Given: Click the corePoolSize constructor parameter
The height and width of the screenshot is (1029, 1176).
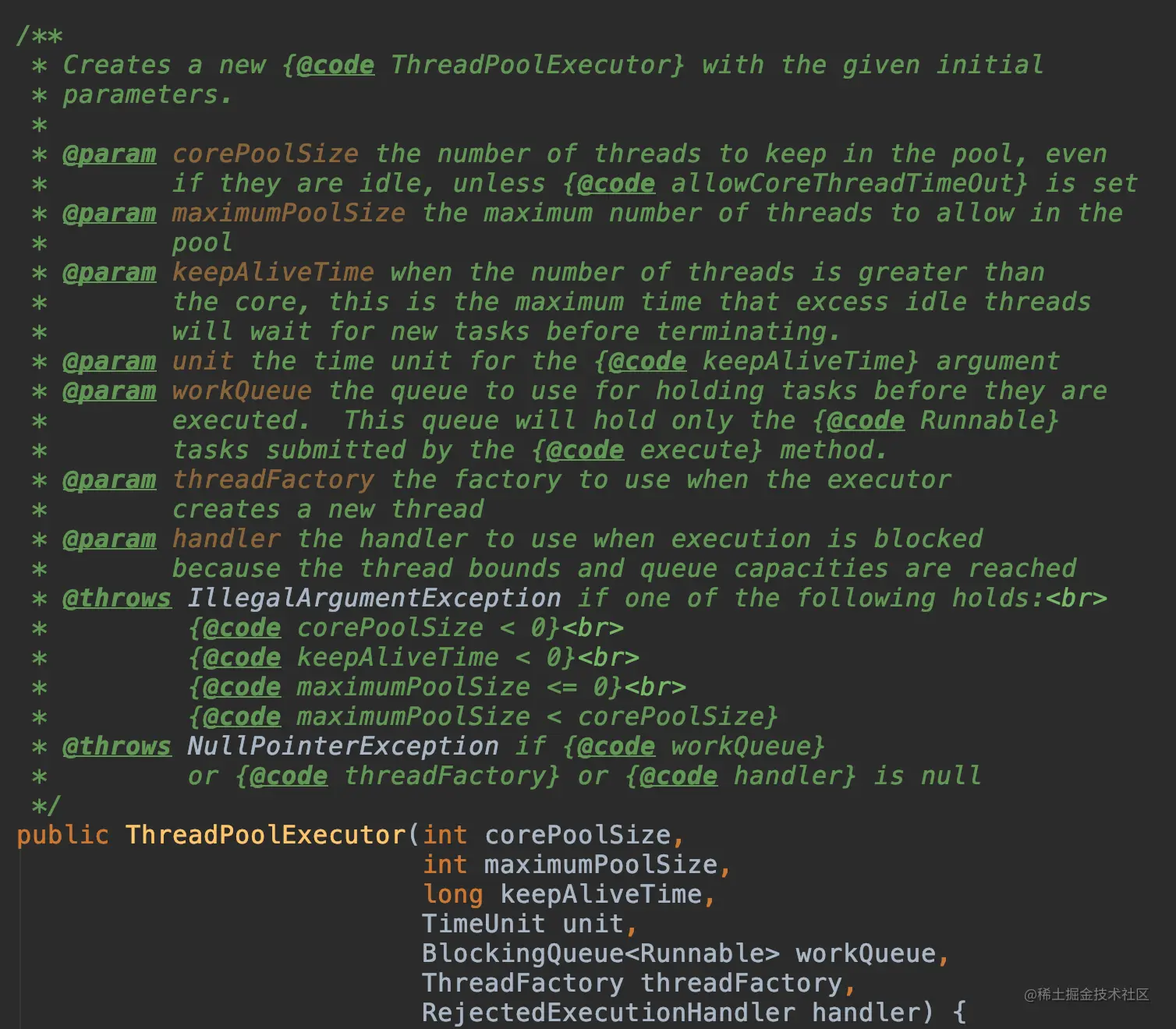Looking at the screenshot, I should click(578, 835).
